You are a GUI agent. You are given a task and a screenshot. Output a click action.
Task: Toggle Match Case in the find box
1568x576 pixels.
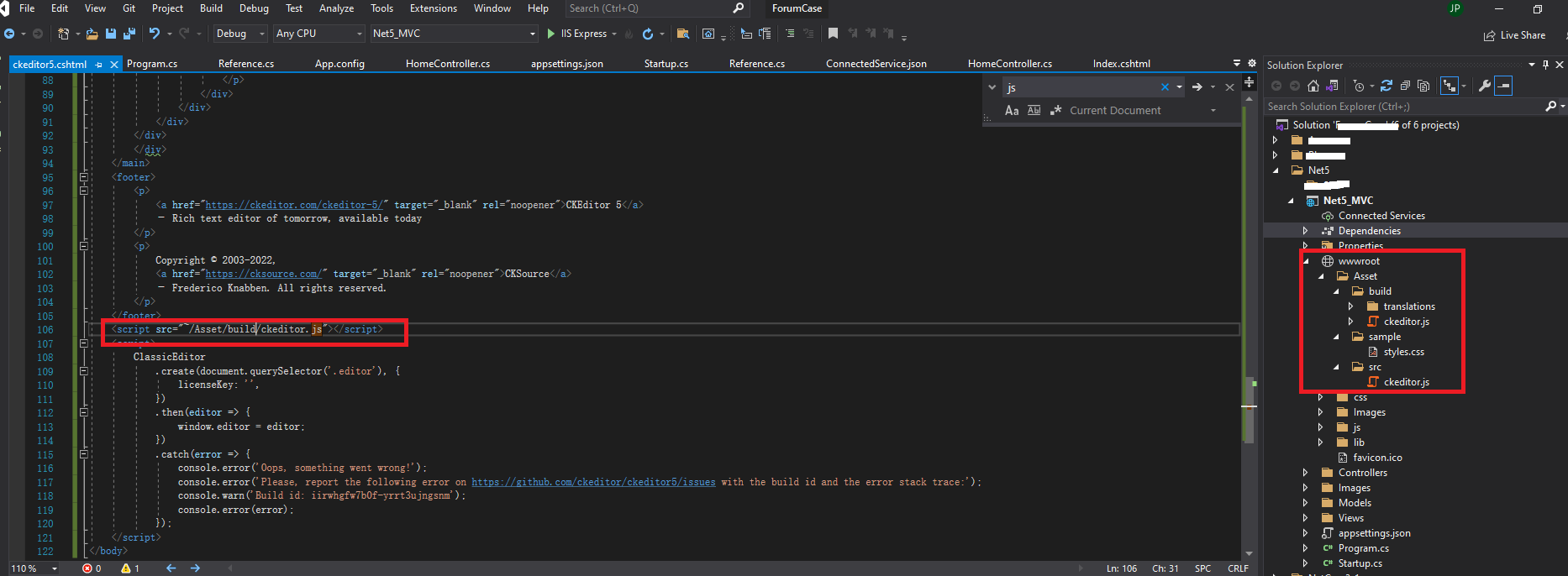tap(1012, 110)
